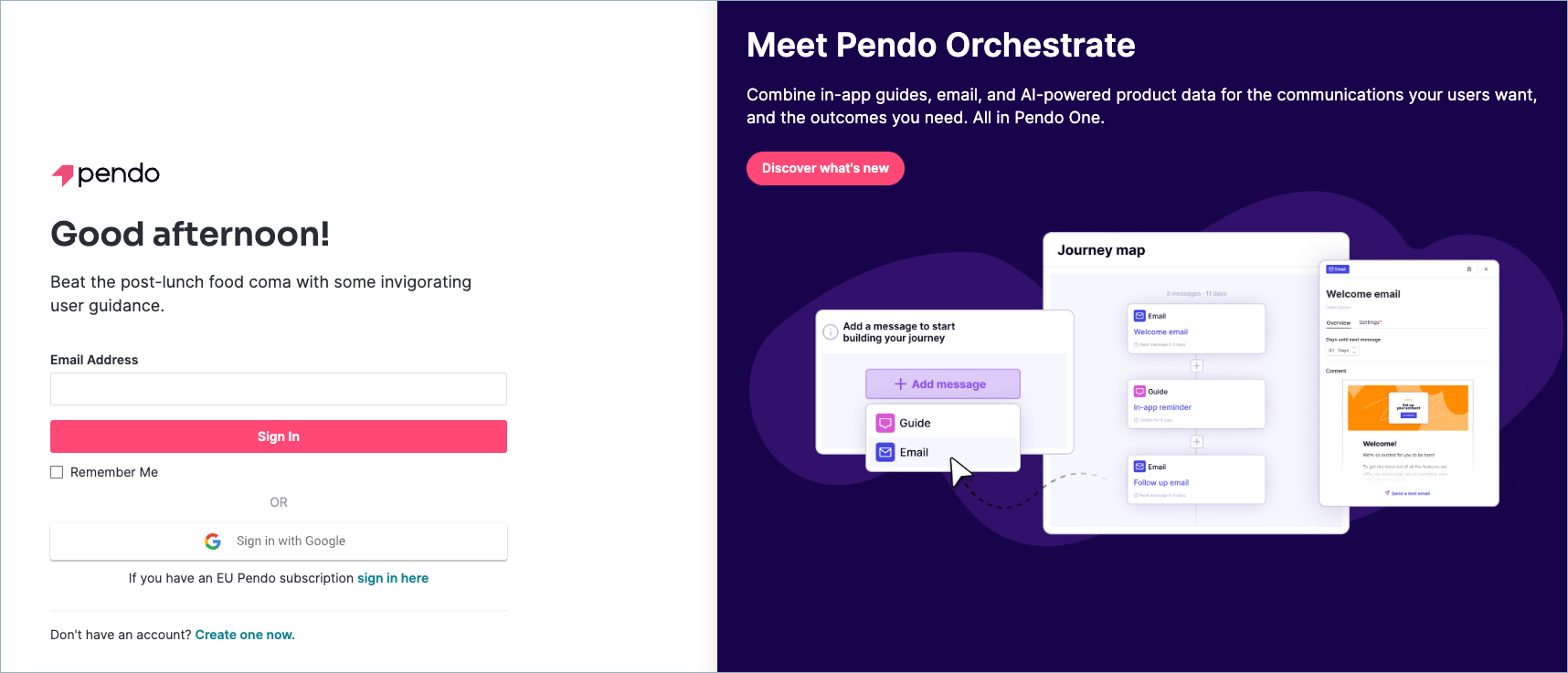Open the Add message dropdown button
1568x673 pixels.
(942, 384)
